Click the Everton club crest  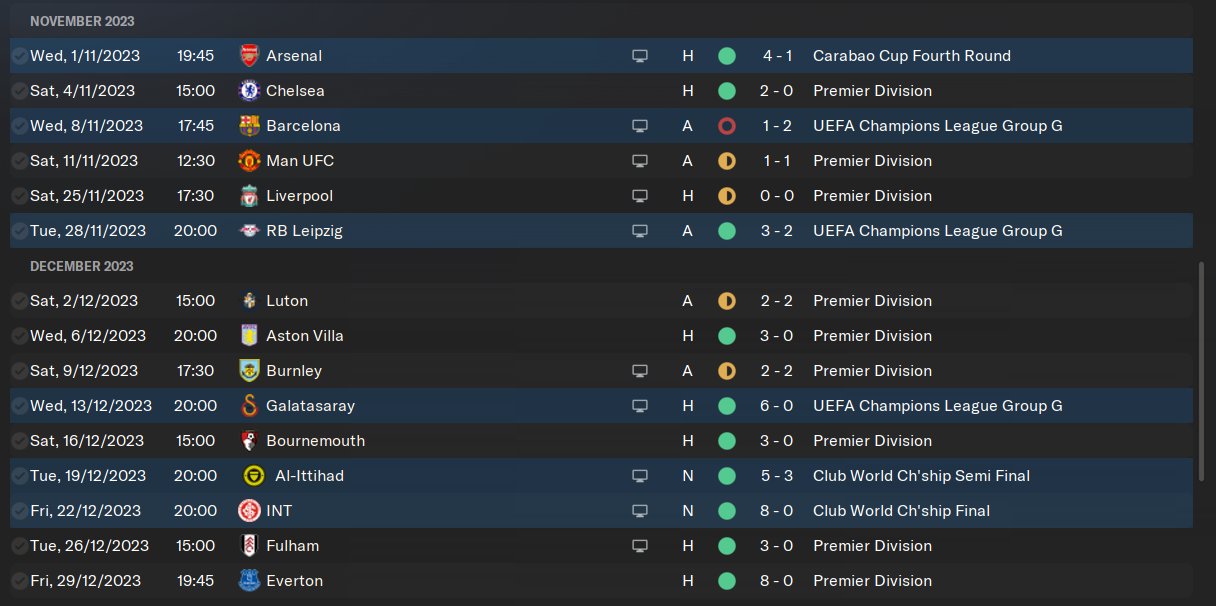pos(250,581)
